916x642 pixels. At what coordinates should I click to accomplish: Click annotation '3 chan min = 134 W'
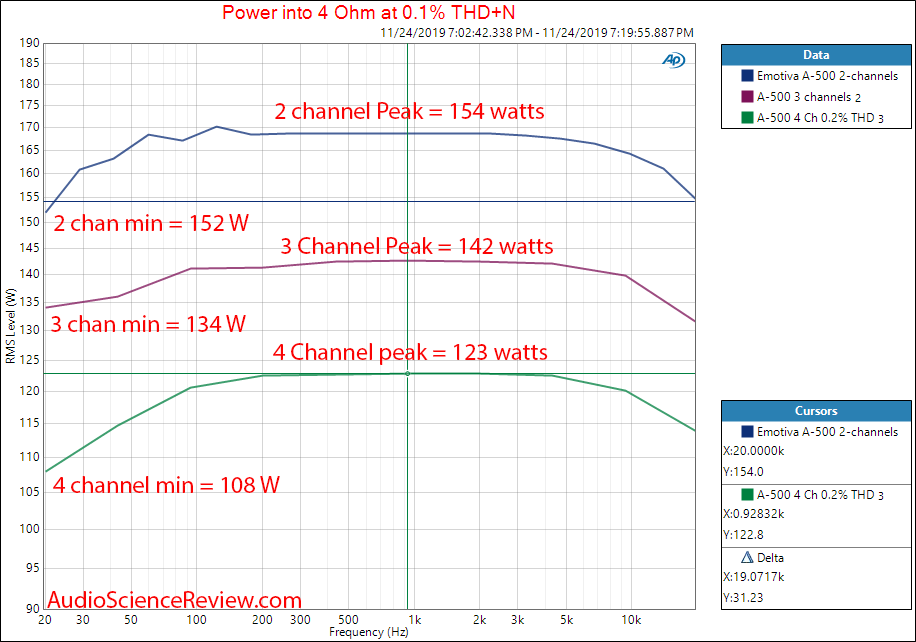(x=148, y=324)
